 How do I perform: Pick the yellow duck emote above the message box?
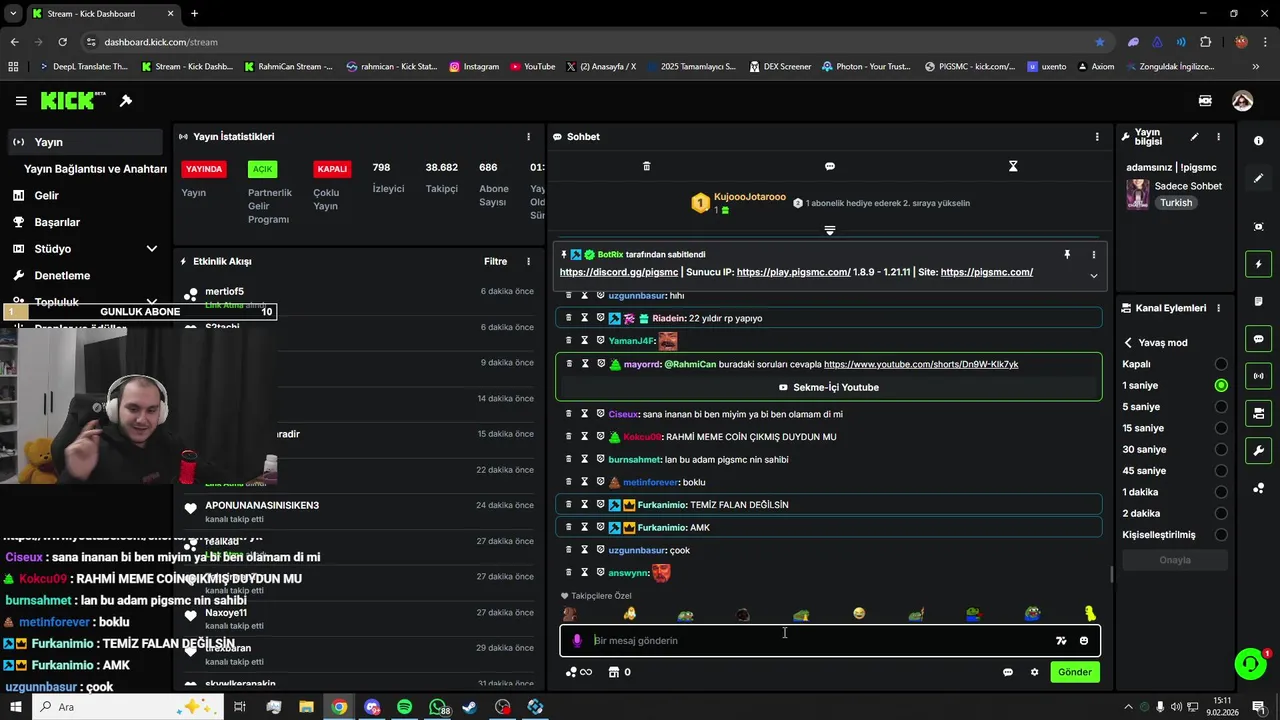click(1090, 614)
